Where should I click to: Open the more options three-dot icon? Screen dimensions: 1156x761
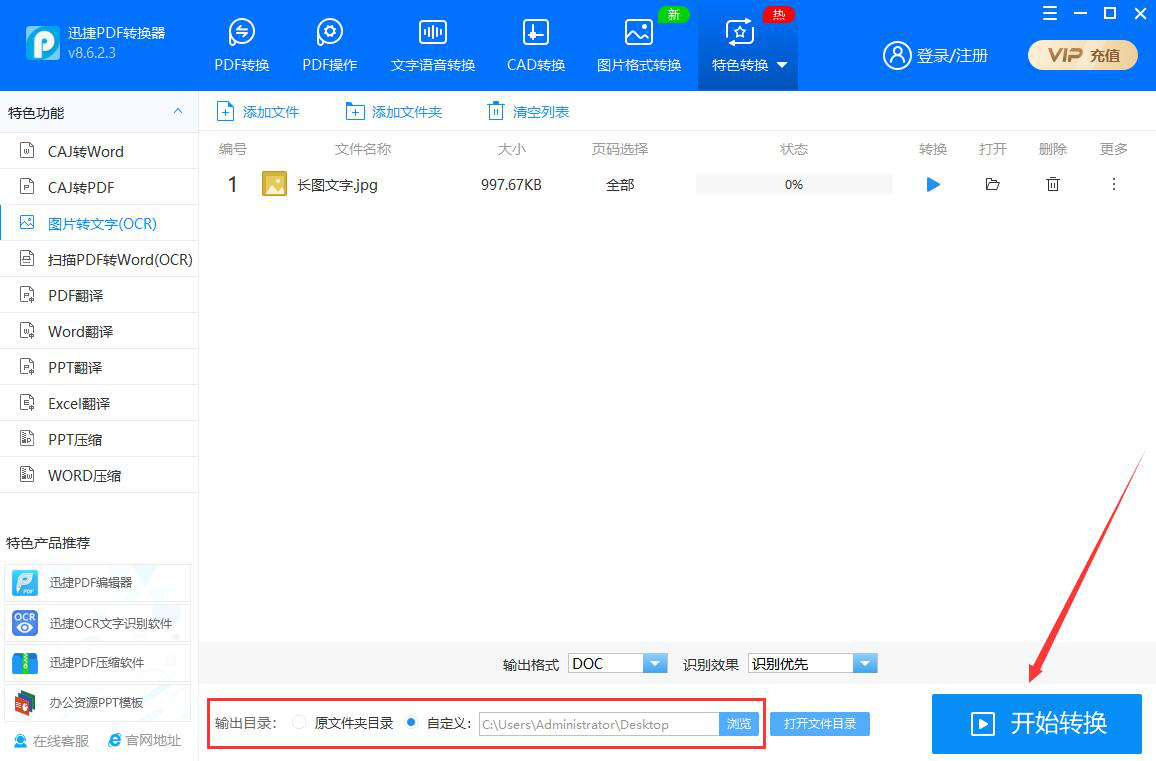(x=1113, y=184)
